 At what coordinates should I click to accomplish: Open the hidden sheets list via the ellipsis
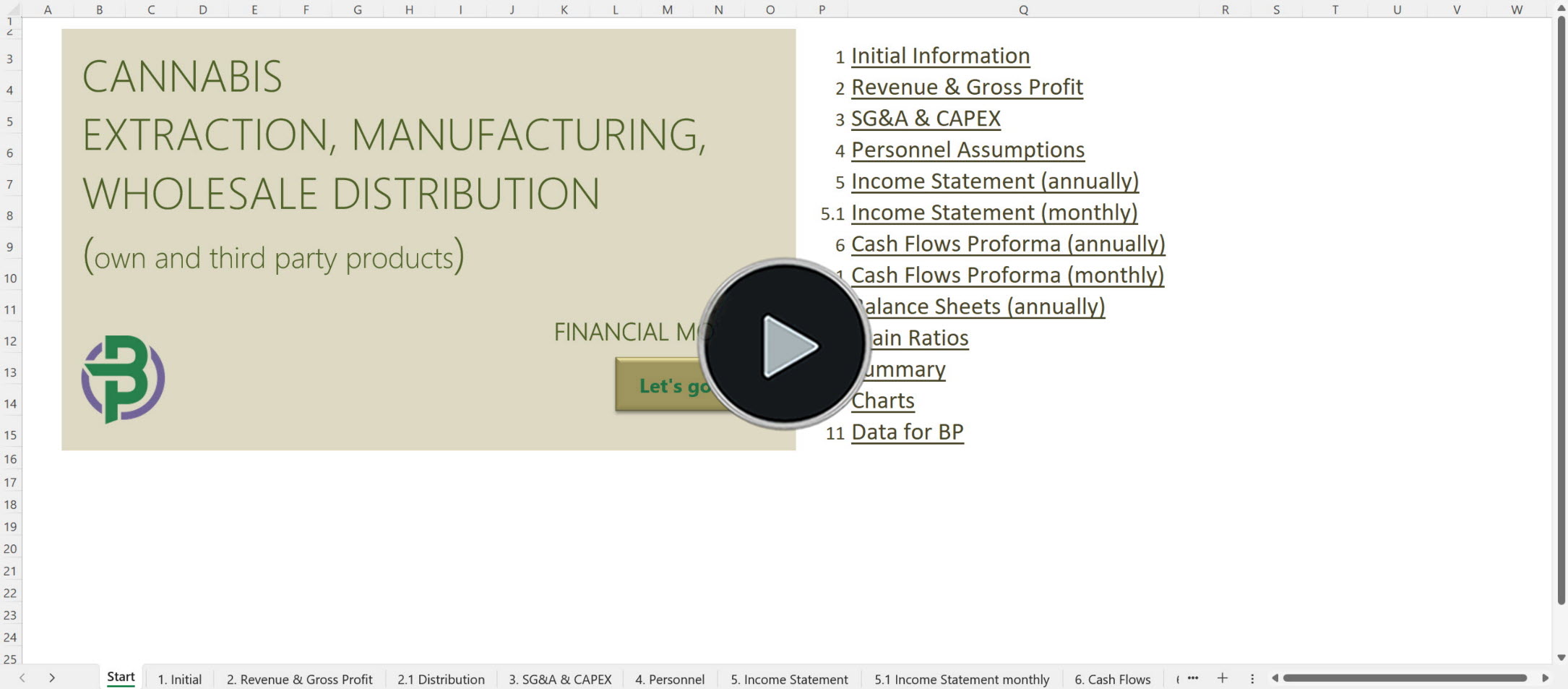(x=1193, y=678)
